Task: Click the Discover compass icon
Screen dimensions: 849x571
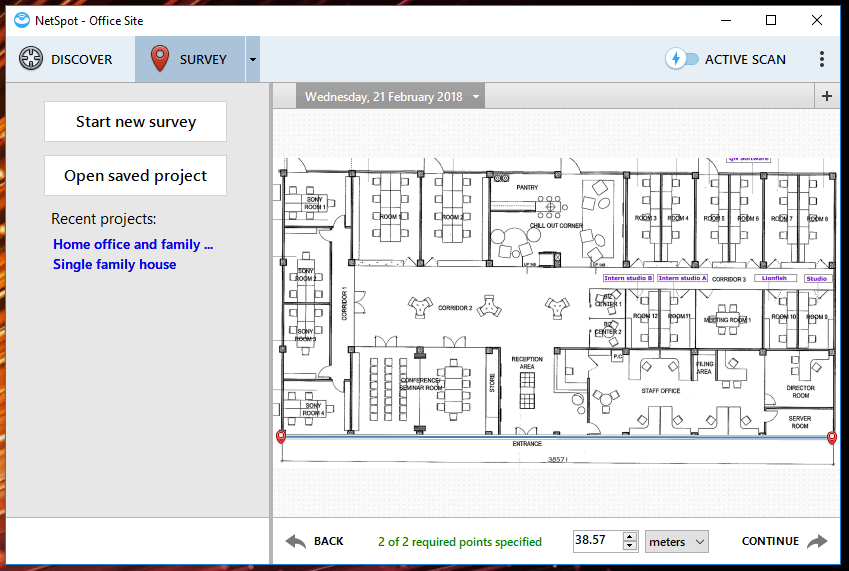Action: [31, 58]
